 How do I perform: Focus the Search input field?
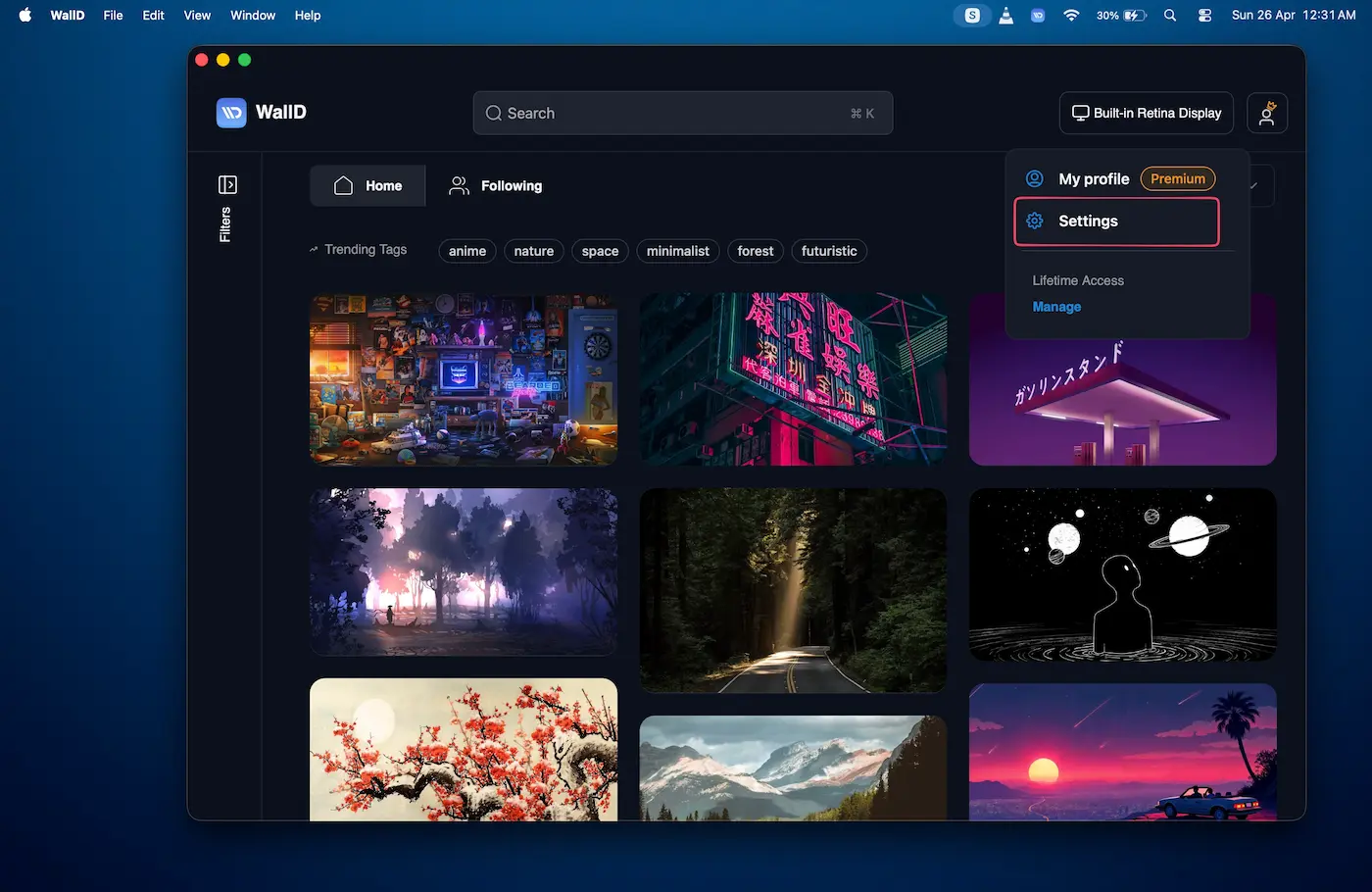tap(682, 114)
